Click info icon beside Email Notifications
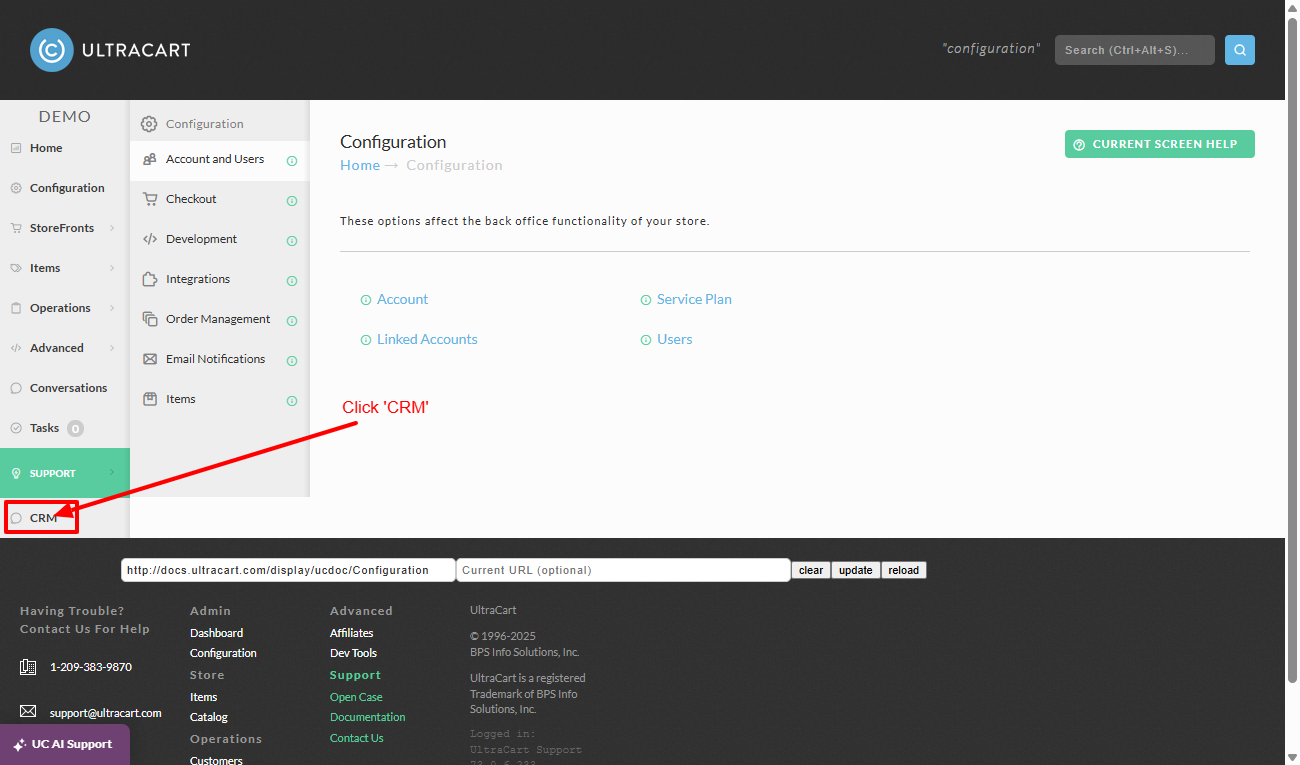 coord(292,361)
